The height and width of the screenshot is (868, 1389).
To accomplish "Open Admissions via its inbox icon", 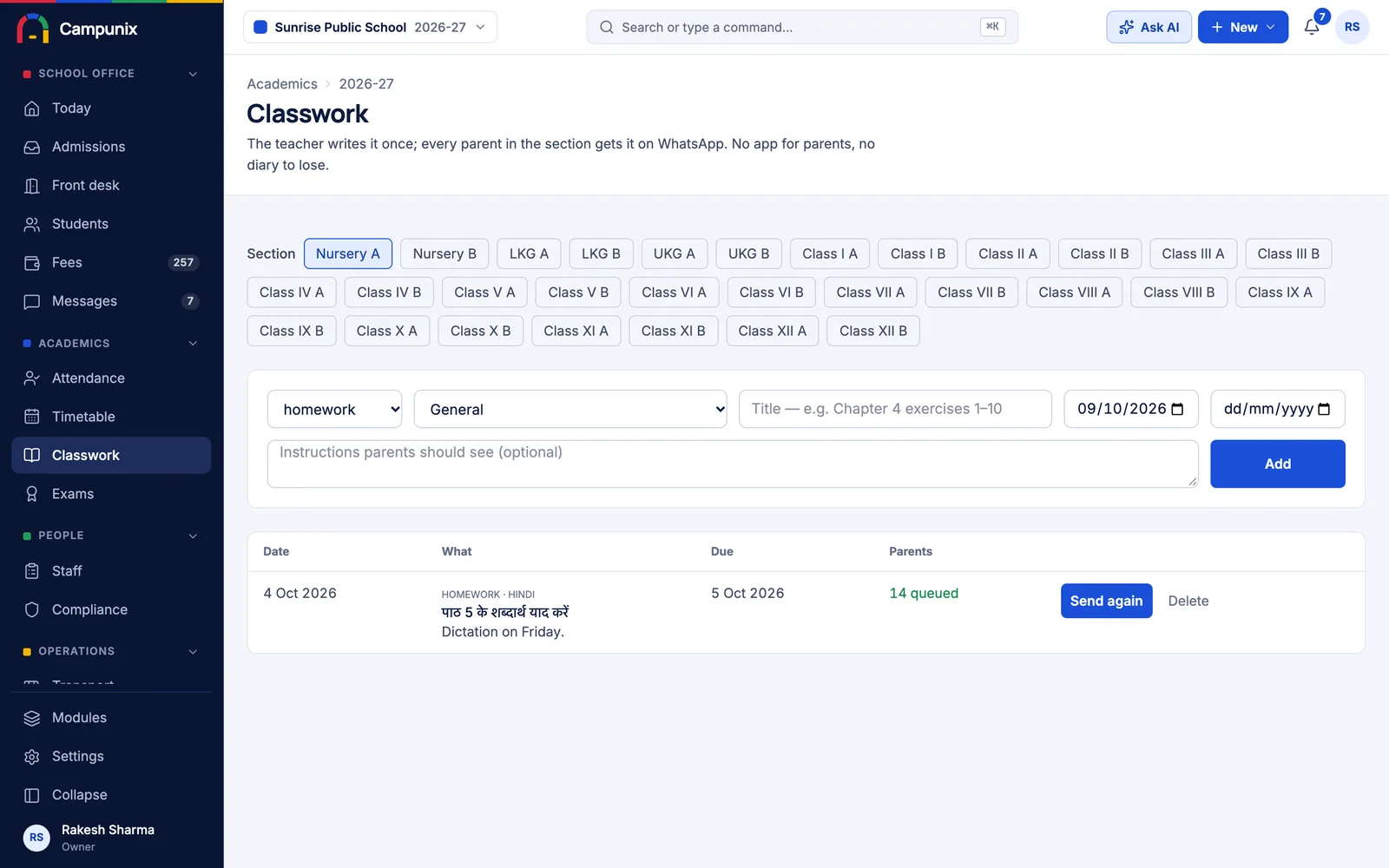I will [32, 147].
